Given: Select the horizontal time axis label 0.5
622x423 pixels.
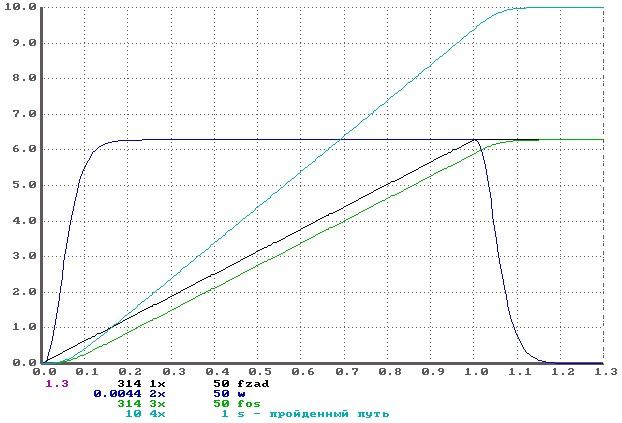Looking at the screenshot, I should (260, 372).
